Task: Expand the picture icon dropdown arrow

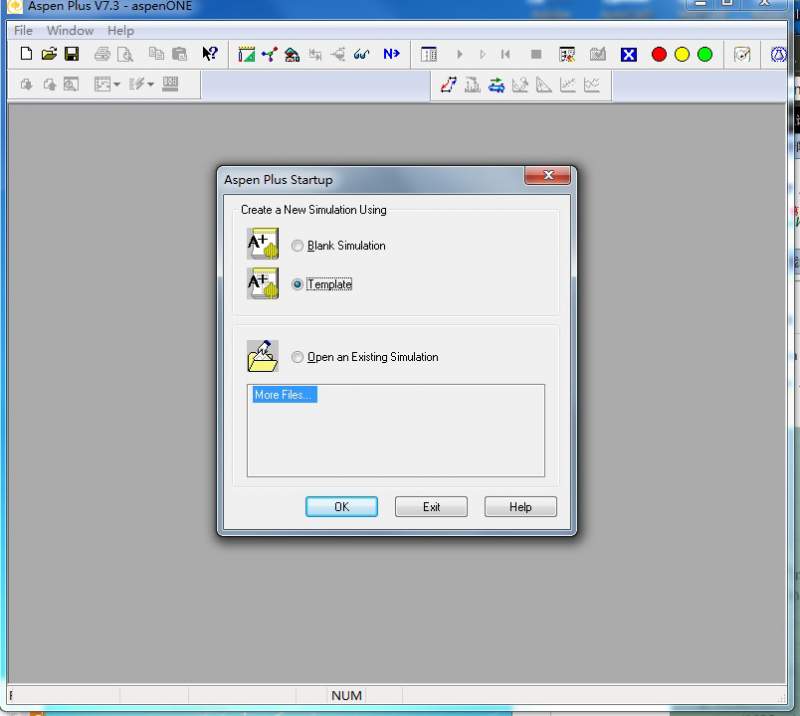Action: click(117, 84)
